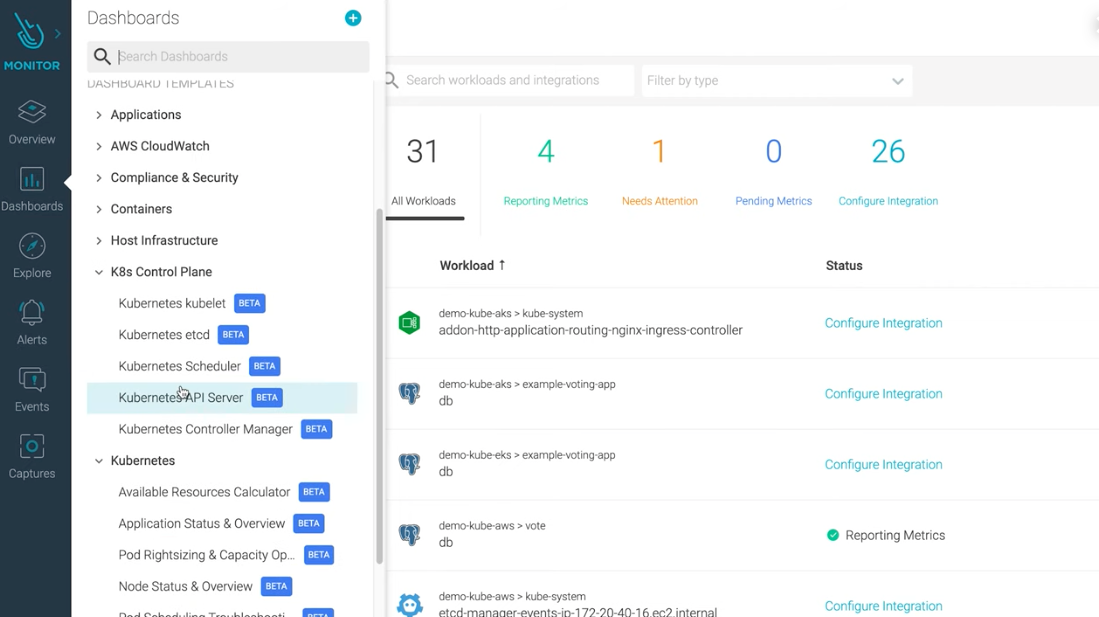Viewport: 1099px width, 617px height.
Task: Click the green Reporting Metrics check icon
Action: (x=833, y=535)
